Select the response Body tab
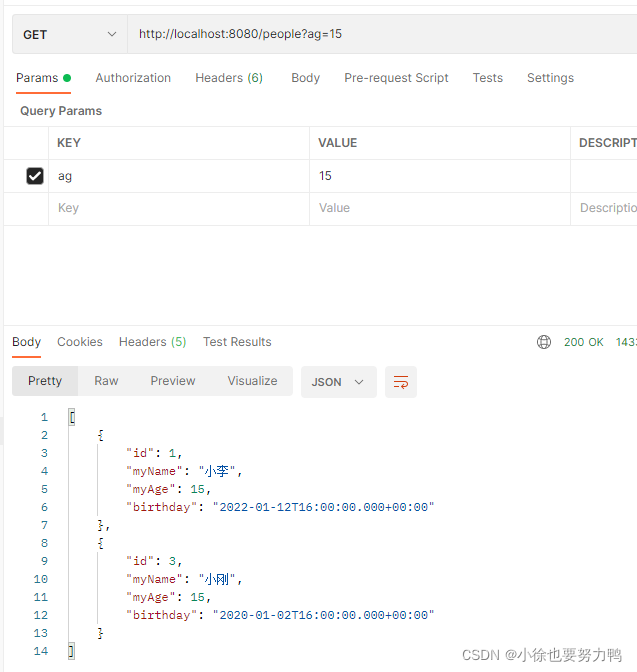 pyautogui.click(x=27, y=342)
